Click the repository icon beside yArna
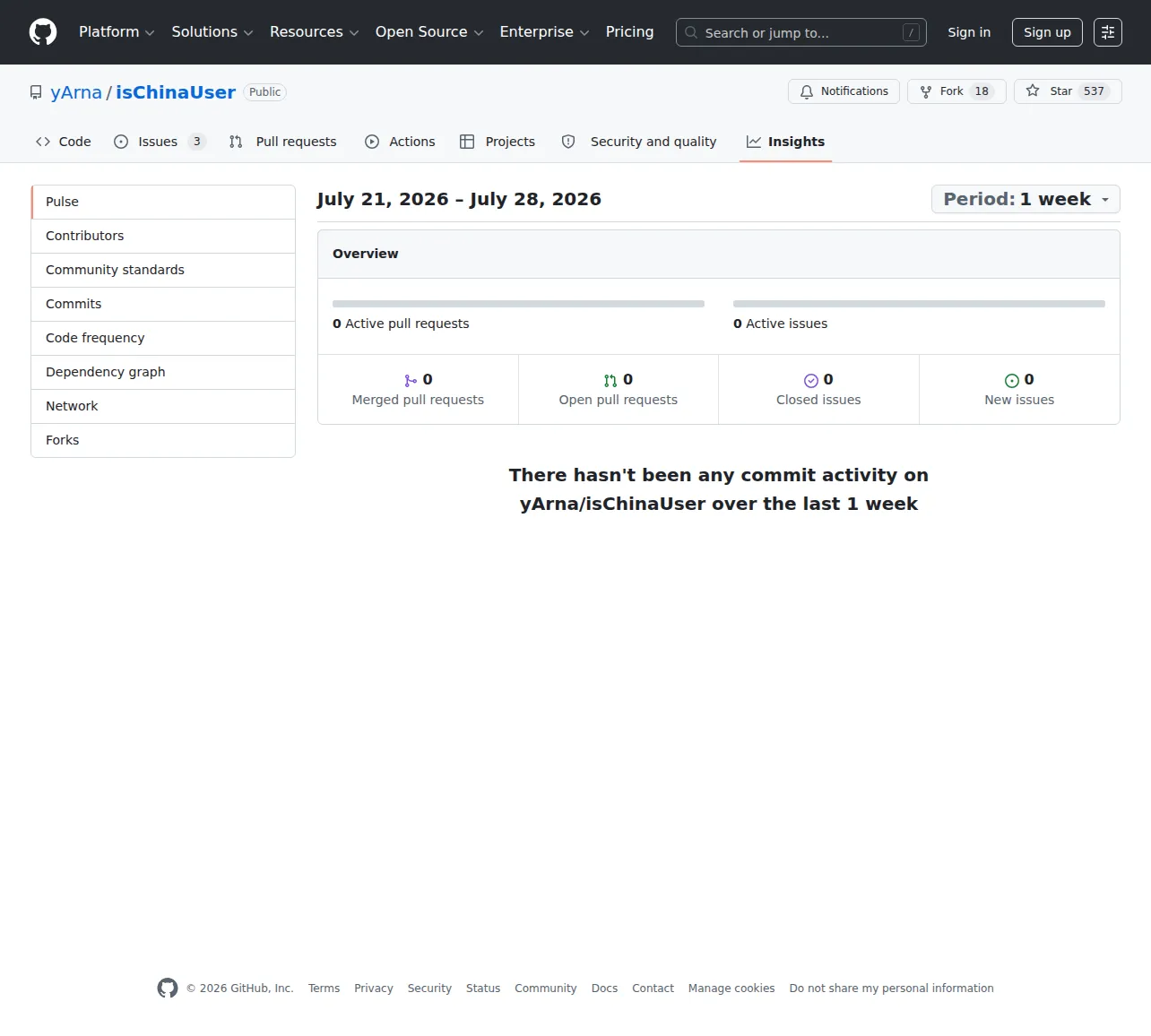 [36, 92]
